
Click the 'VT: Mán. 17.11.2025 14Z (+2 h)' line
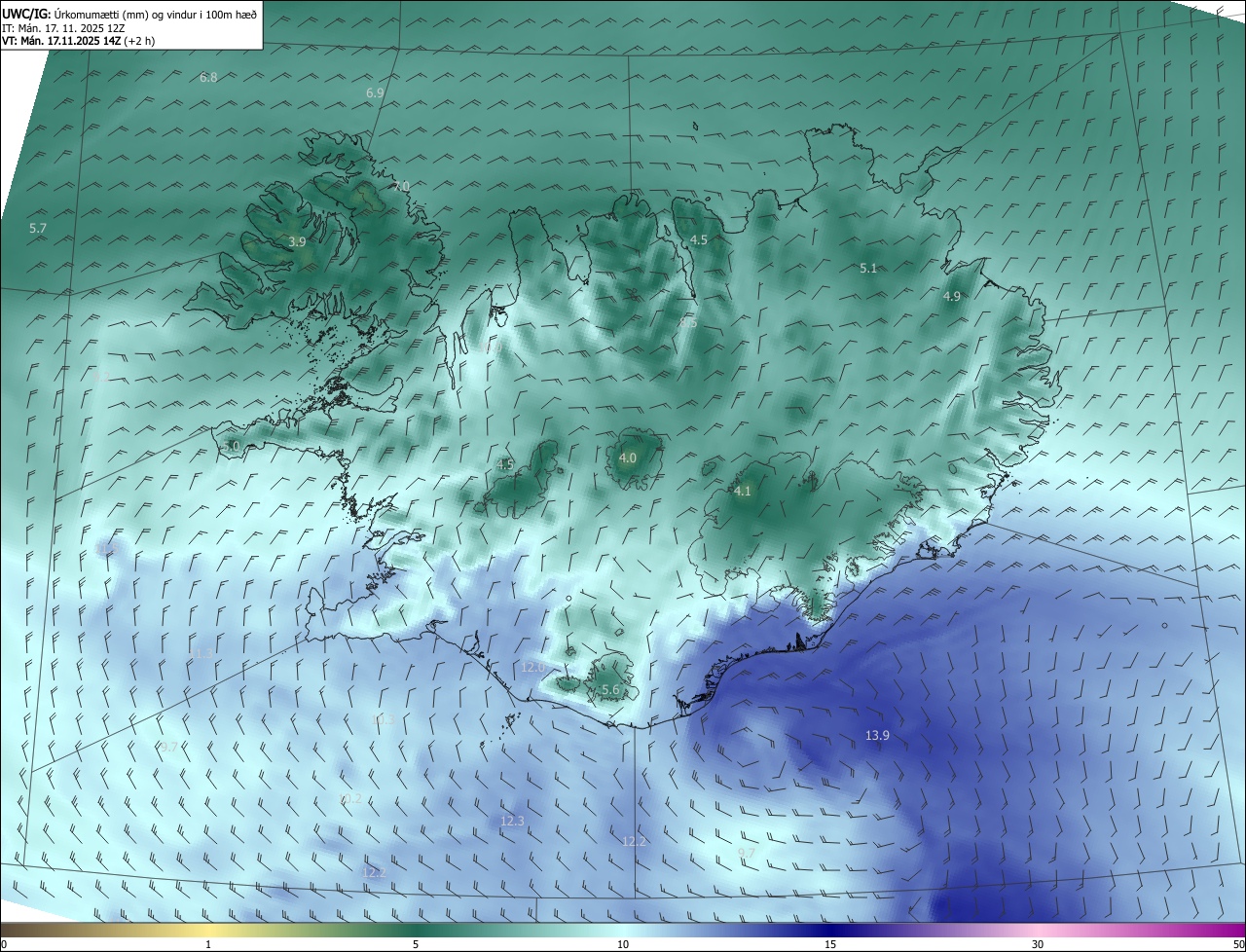(79, 41)
